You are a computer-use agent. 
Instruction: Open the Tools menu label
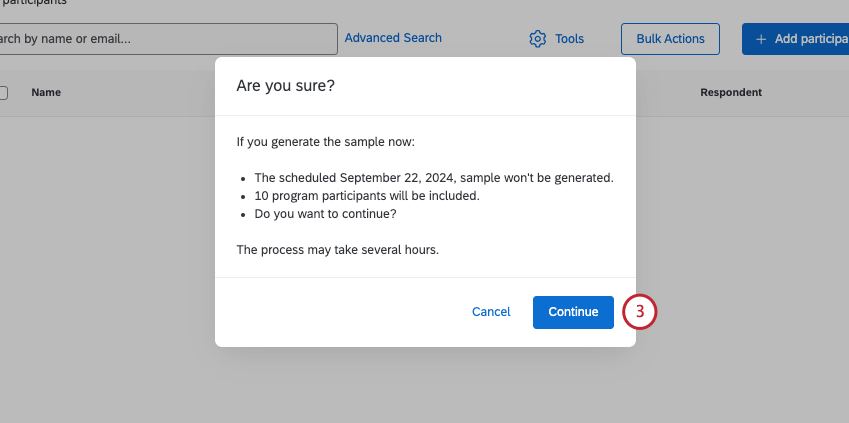click(x=569, y=39)
